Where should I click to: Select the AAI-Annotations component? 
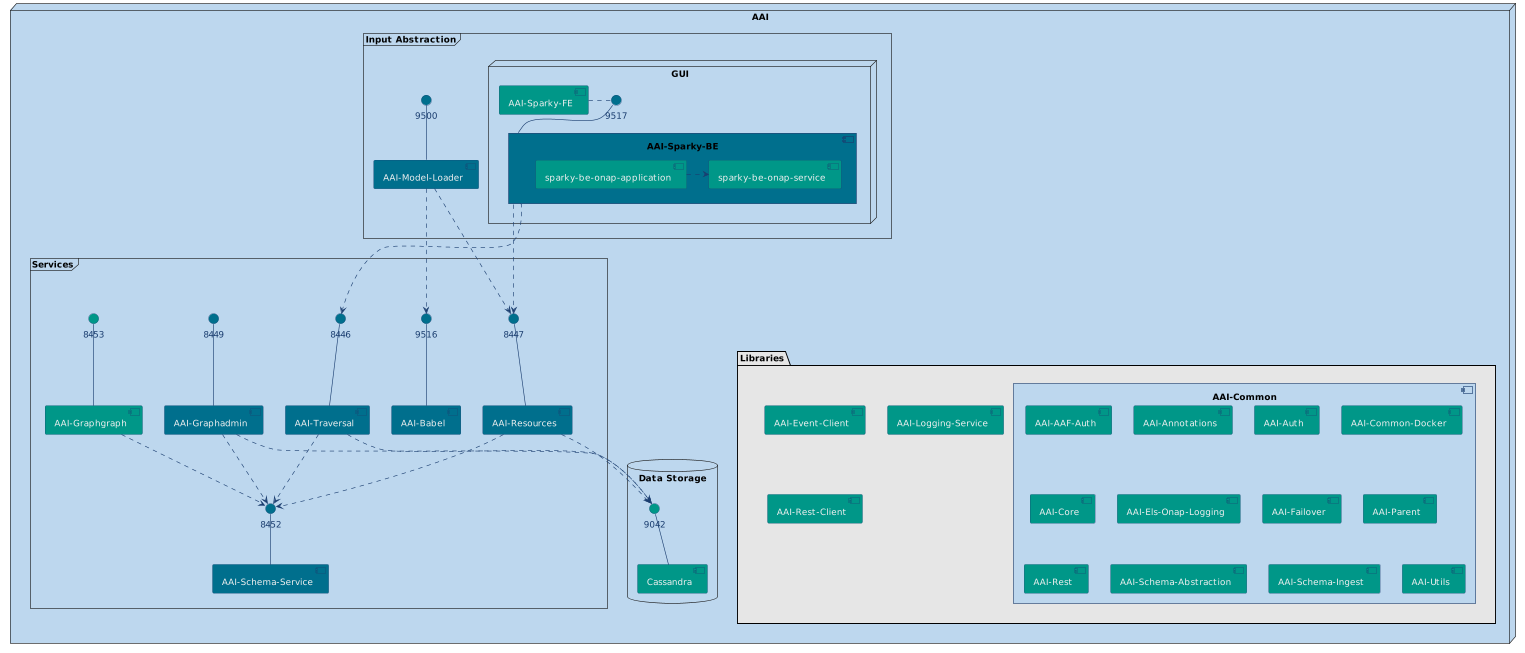(x=1183, y=420)
